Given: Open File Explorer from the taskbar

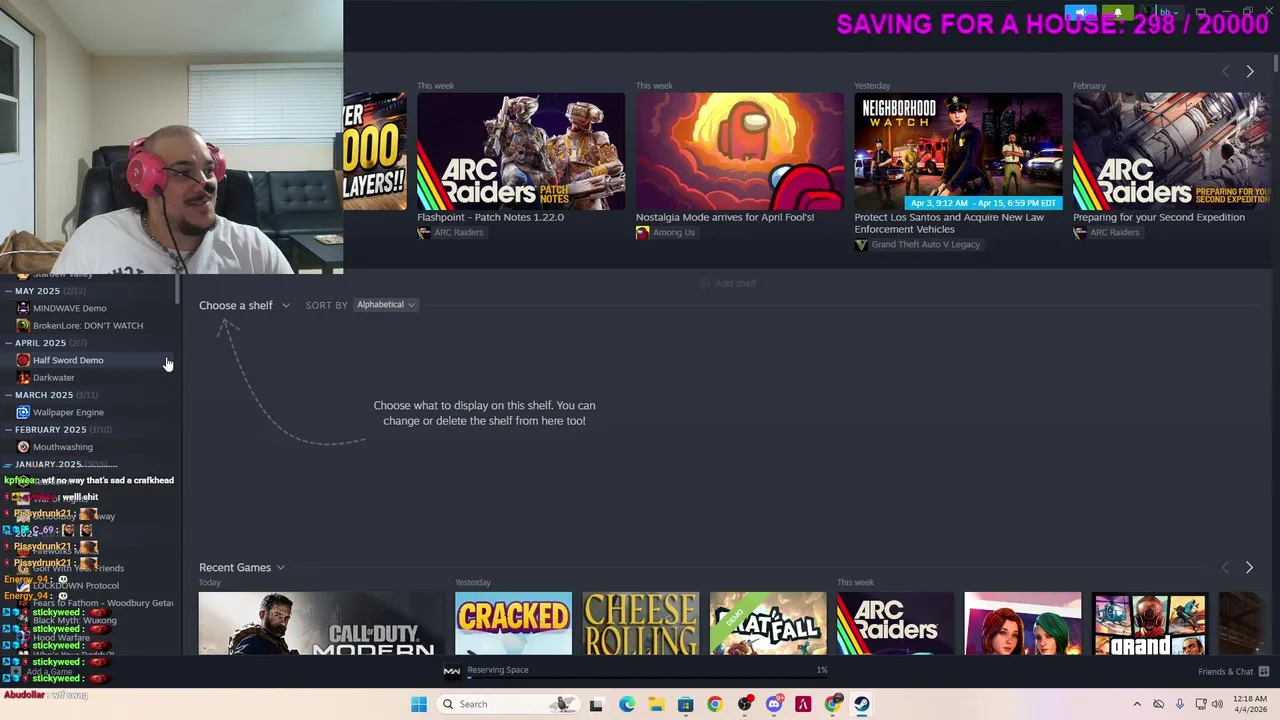Looking at the screenshot, I should point(656,704).
